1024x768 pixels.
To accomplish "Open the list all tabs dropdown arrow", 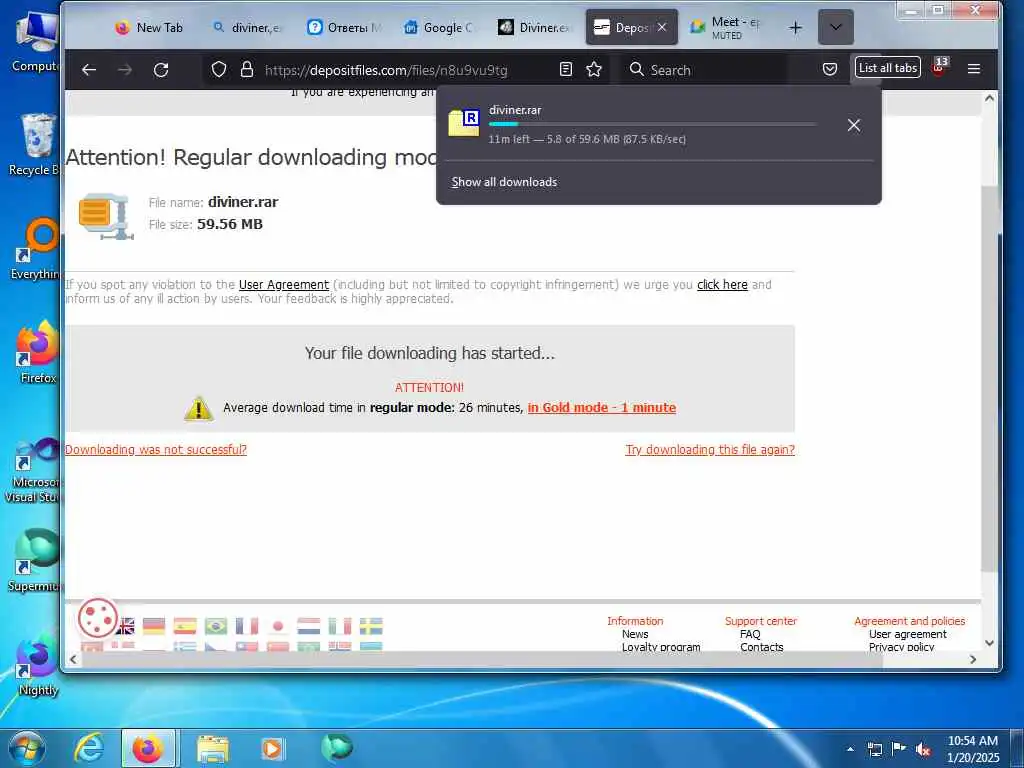I will click(x=835, y=27).
